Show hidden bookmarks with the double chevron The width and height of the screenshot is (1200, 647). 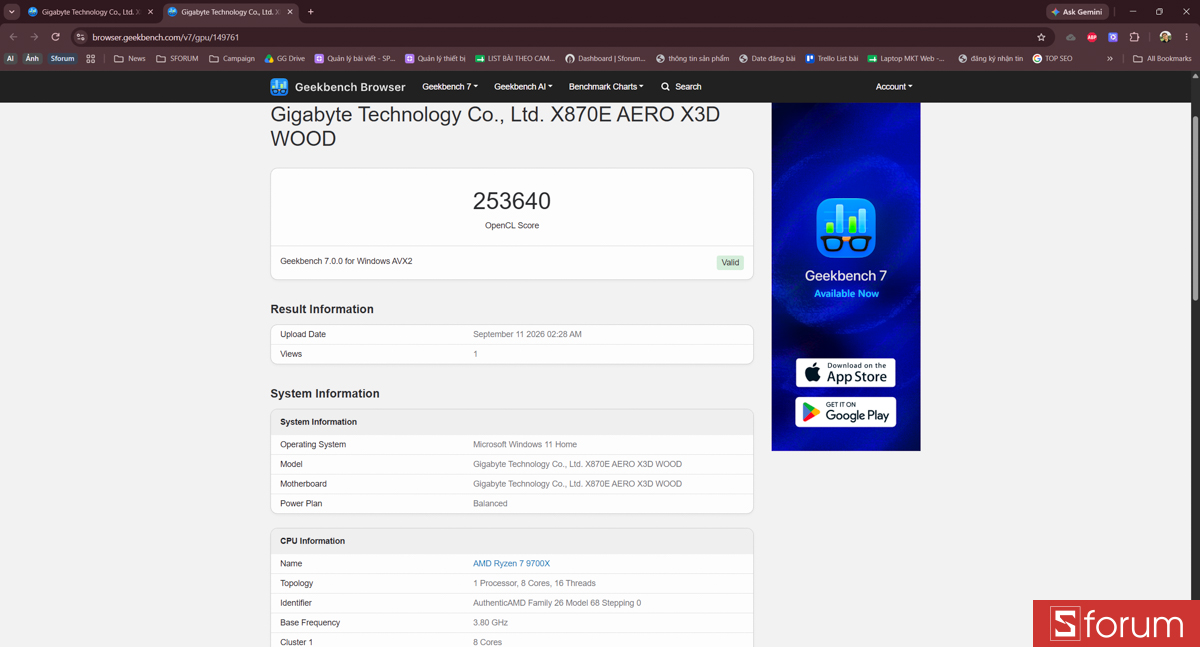tap(1109, 59)
